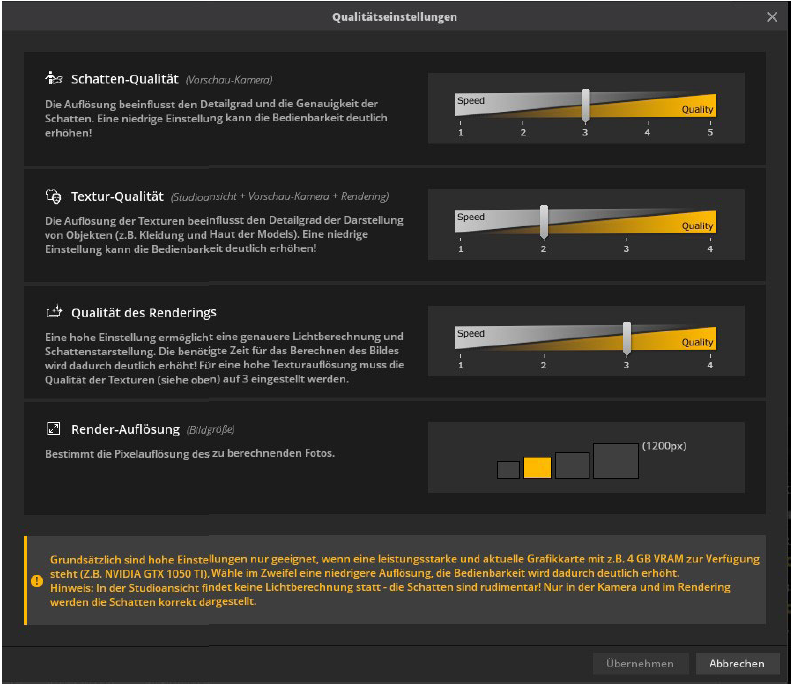Close the Qualitätseinstellungen dialog
The image size is (793, 685).
[772, 17]
